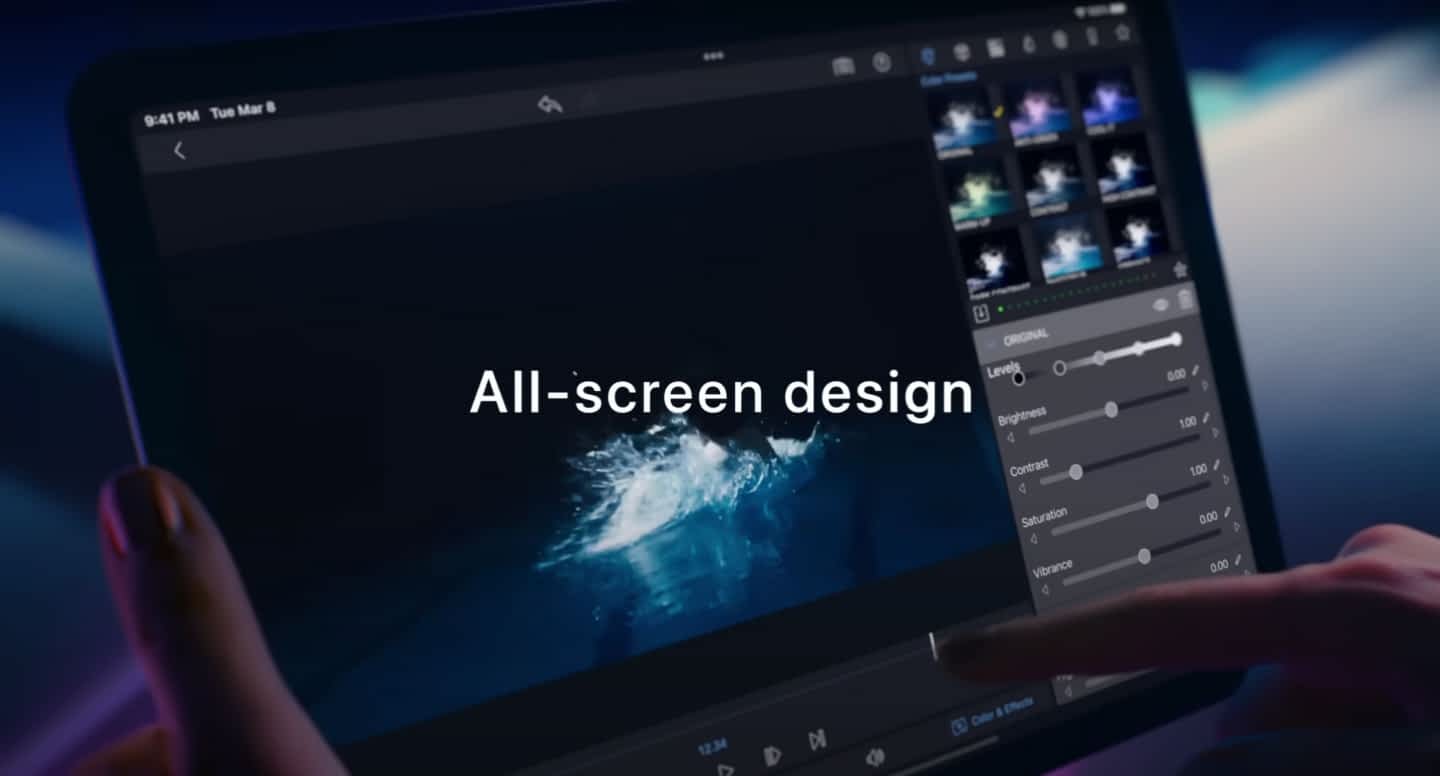Viewport: 1440px width, 776px height.
Task: Click the 9:41 PM status bar clock
Action: (170, 119)
